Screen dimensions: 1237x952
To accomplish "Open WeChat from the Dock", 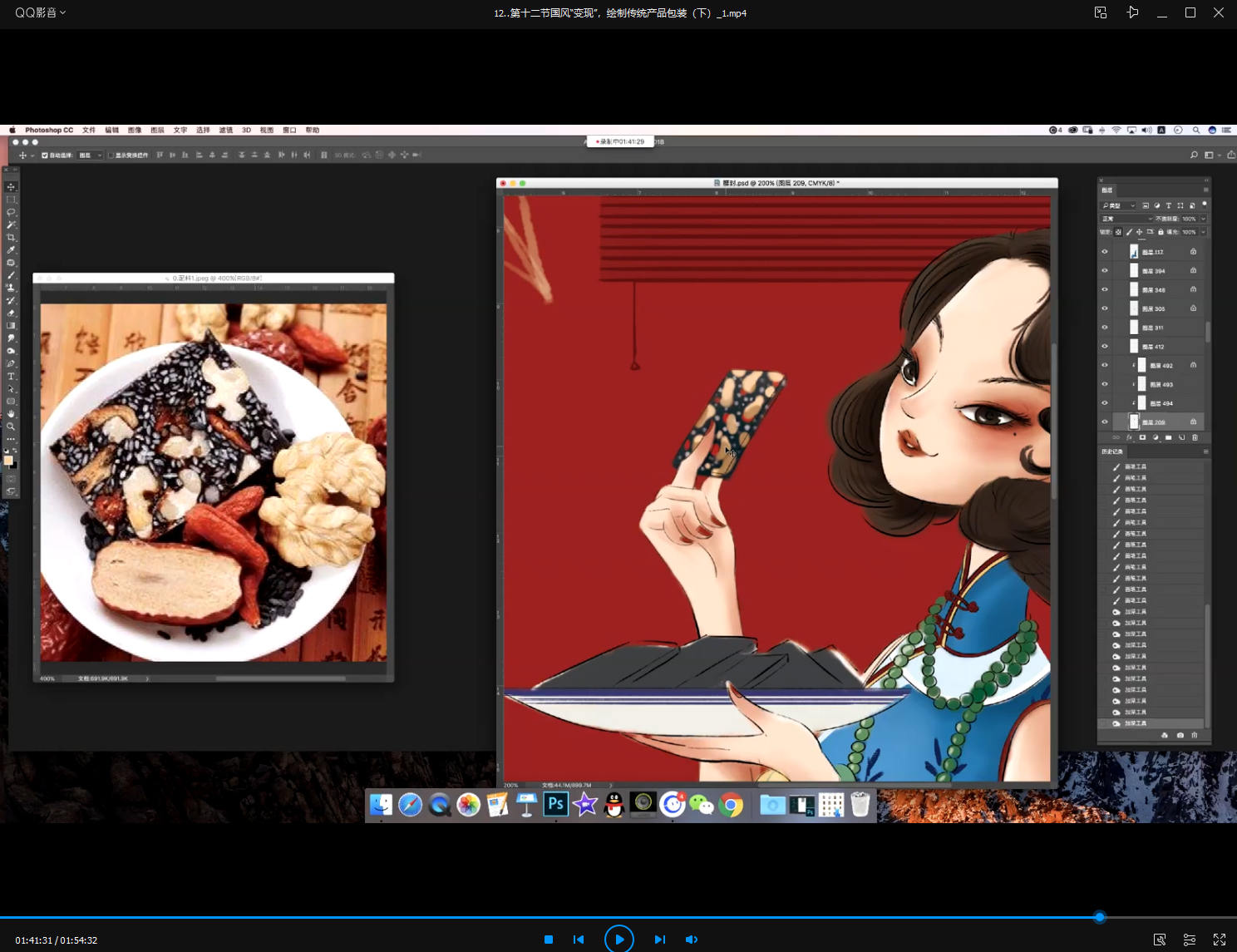I will click(702, 804).
